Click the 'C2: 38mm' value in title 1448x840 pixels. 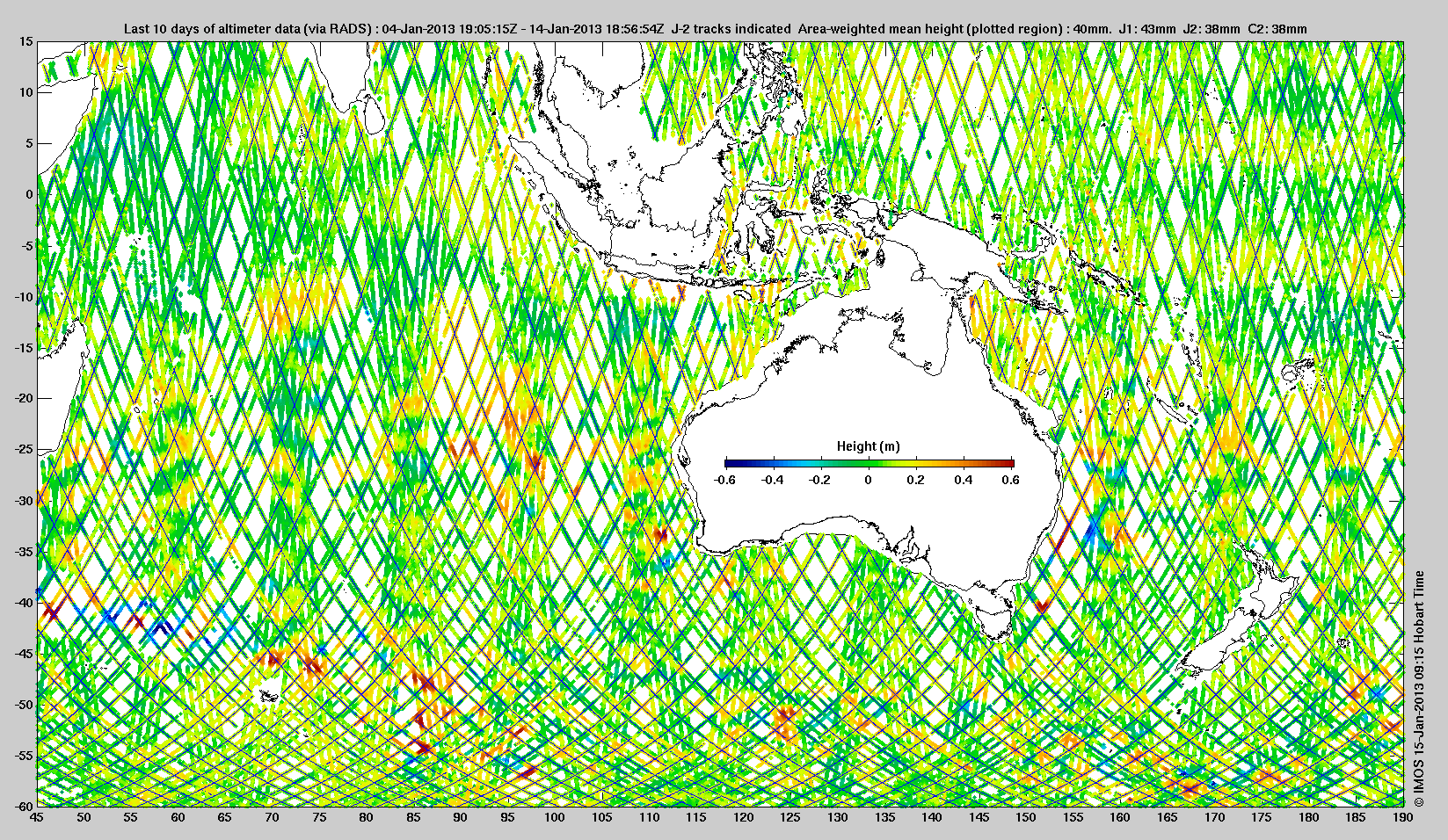pos(1277,29)
